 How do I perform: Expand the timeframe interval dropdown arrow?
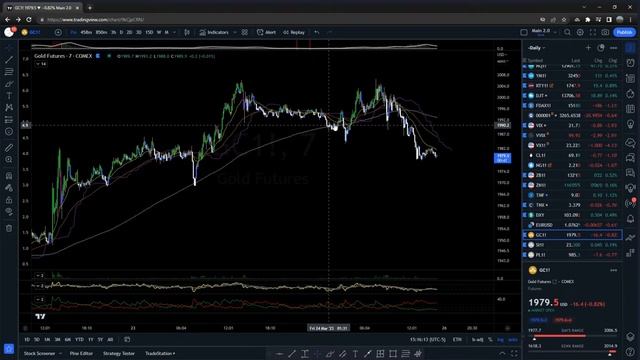[x=175, y=32]
